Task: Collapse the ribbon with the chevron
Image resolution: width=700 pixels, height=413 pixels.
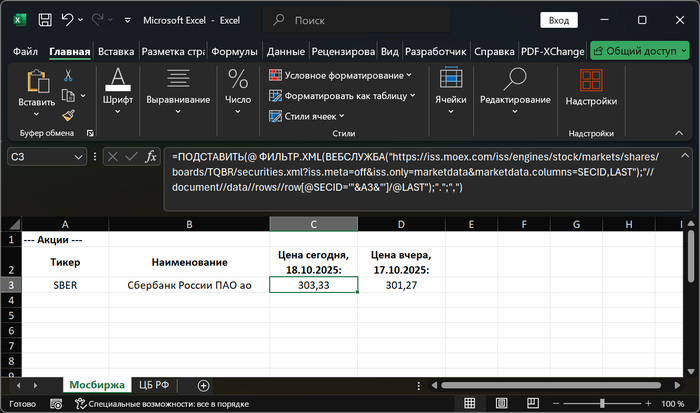Action: click(x=679, y=133)
